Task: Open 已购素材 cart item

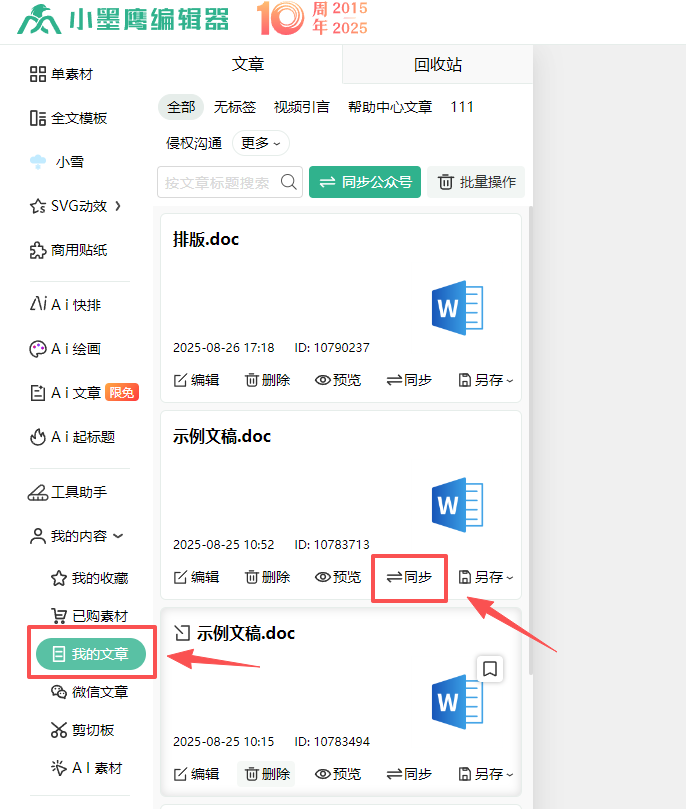Action: click(89, 616)
